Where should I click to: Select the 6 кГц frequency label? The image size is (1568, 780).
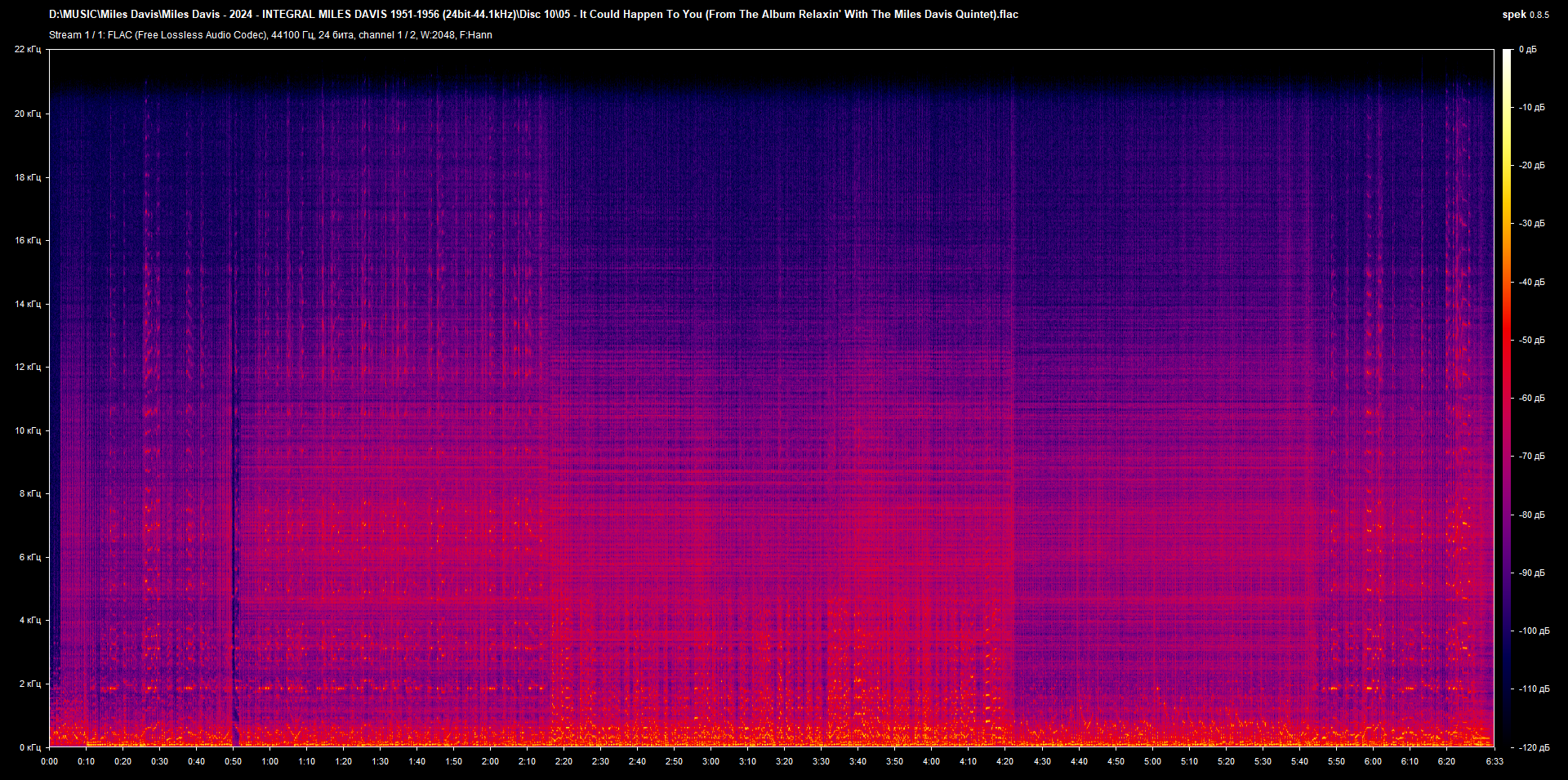(x=30, y=557)
